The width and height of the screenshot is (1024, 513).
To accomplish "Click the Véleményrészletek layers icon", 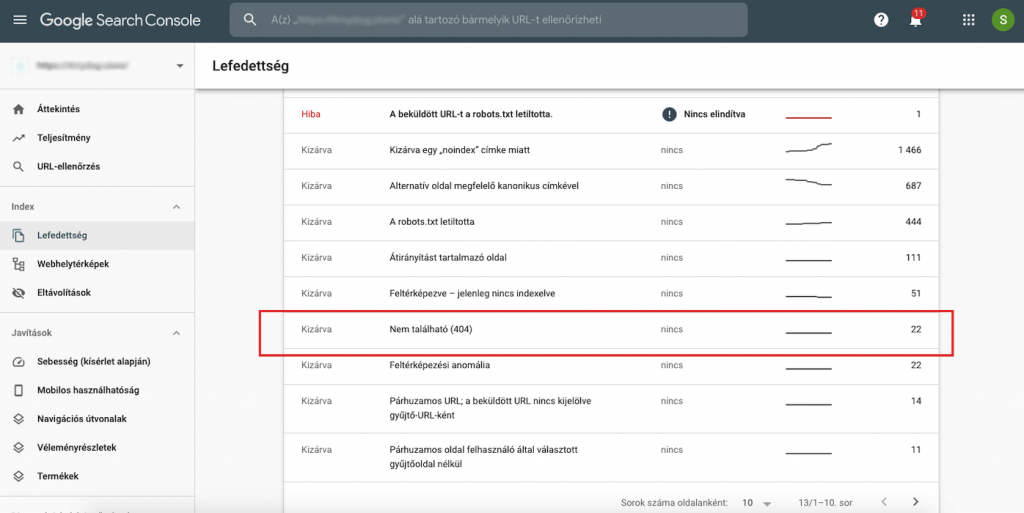I will tap(18, 448).
